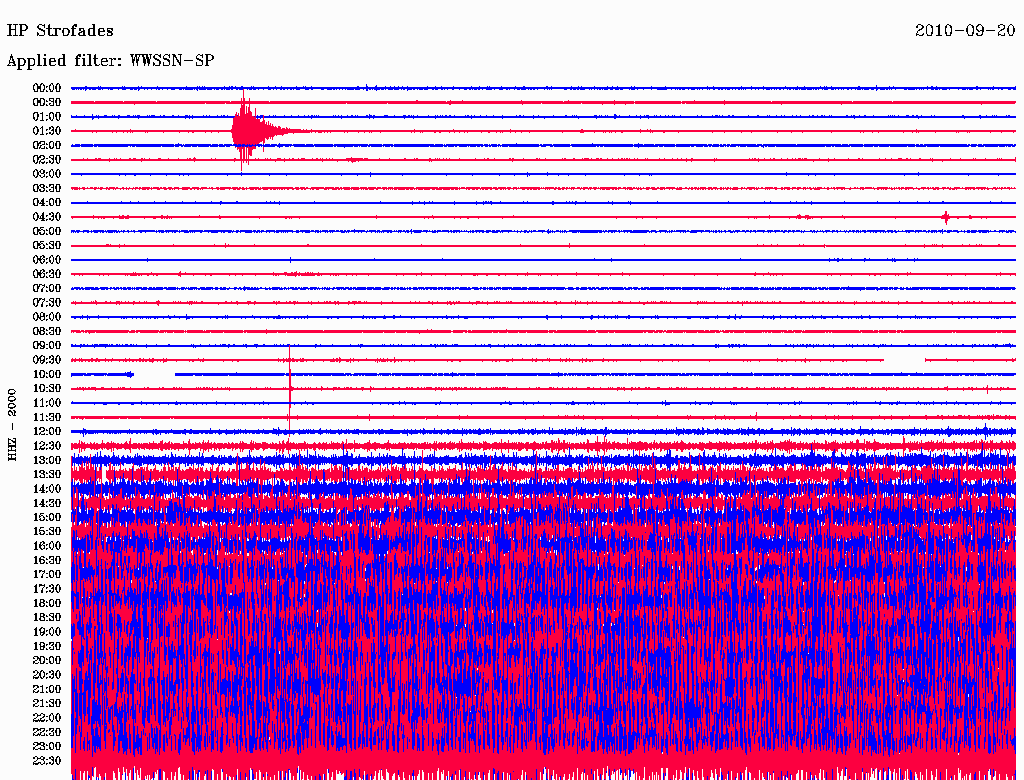
Task: Click the 01:00 time label
Action: point(47,117)
